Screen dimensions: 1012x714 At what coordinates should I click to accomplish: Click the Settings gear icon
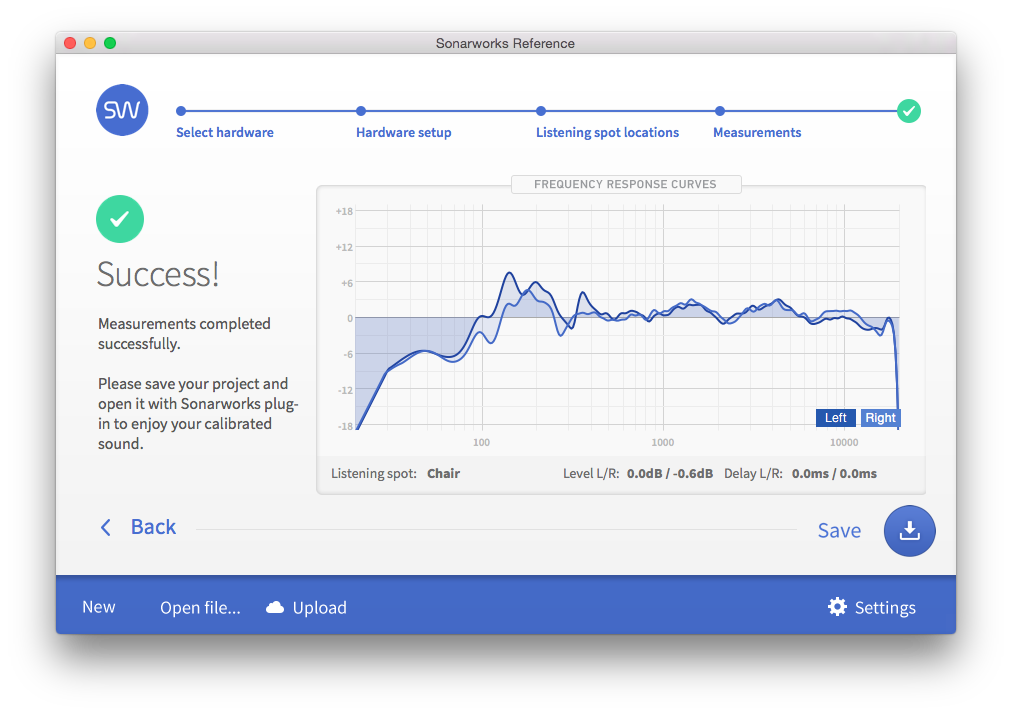837,607
